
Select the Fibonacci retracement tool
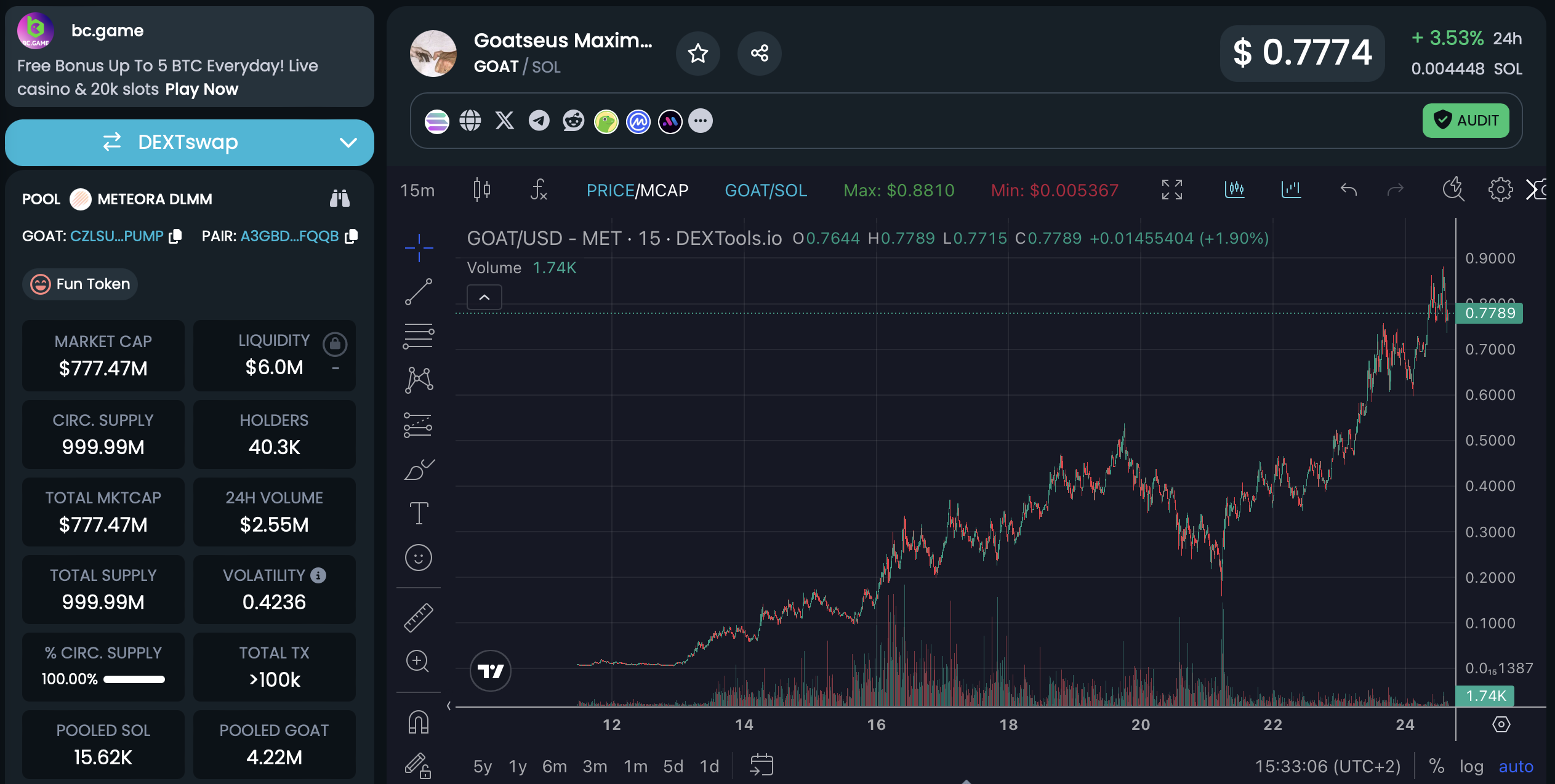tap(419, 336)
